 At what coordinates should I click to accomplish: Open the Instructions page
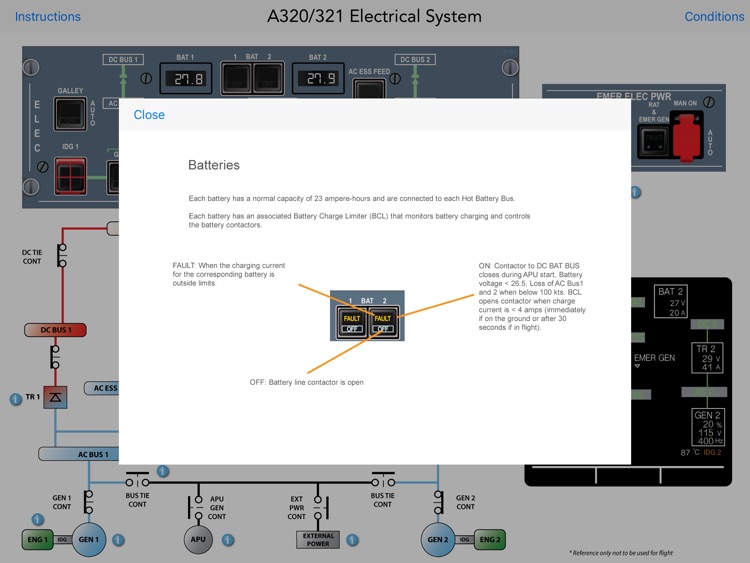click(48, 16)
